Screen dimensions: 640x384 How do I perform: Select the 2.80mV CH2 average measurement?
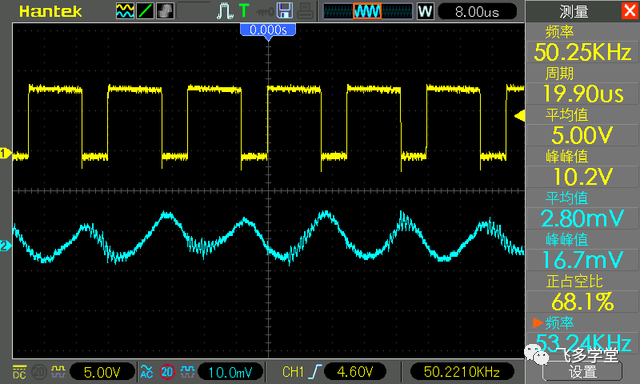click(x=582, y=219)
